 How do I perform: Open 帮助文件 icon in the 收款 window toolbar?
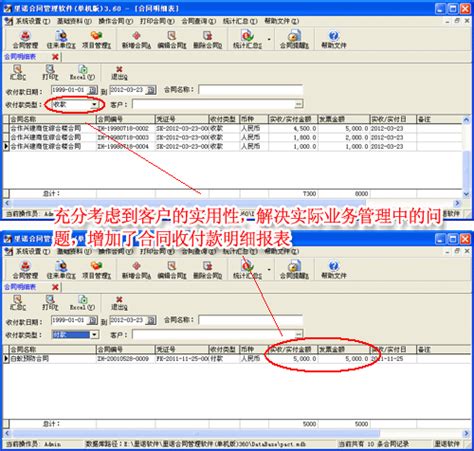334,39
